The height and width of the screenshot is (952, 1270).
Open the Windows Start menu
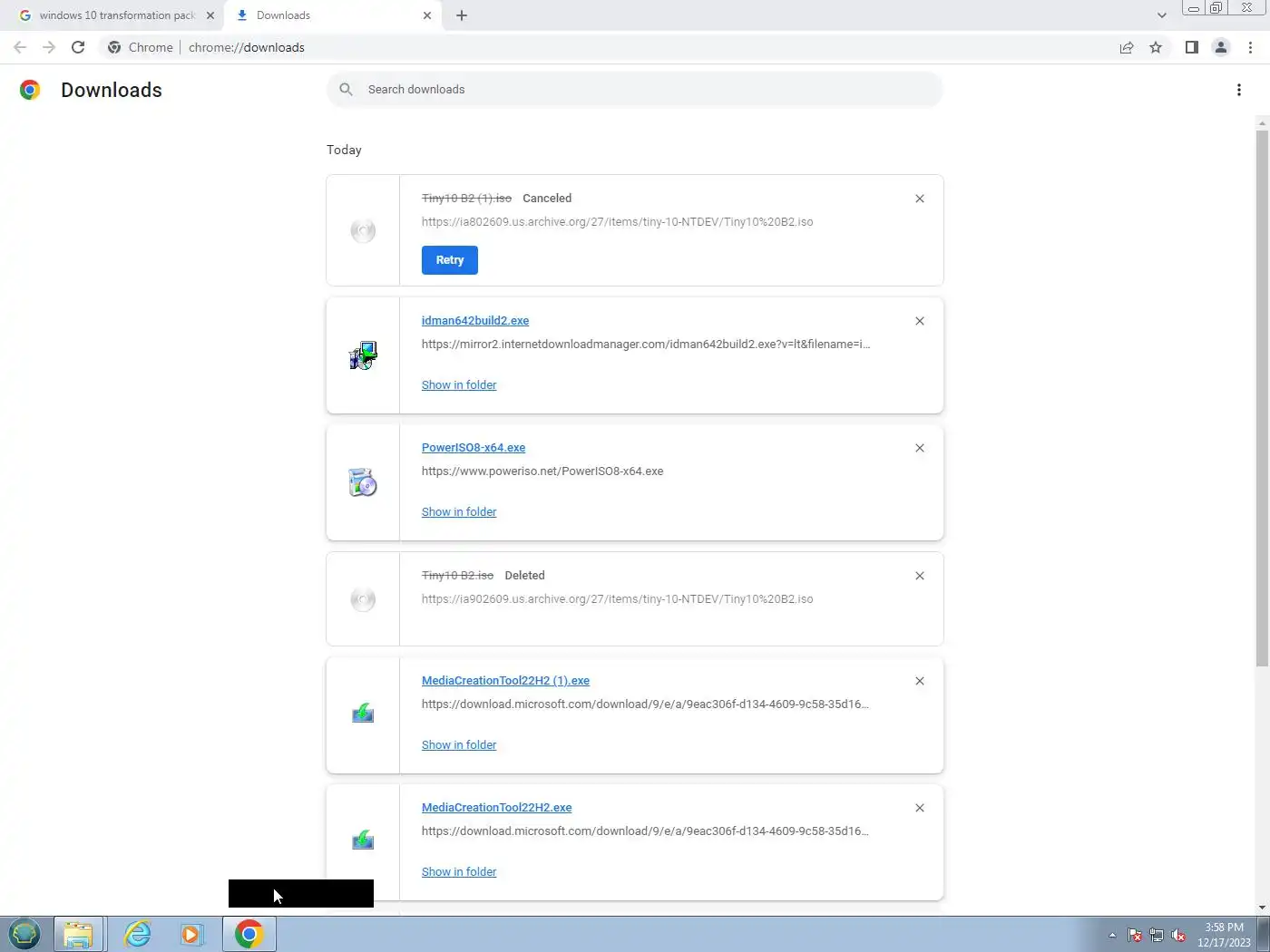(x=24, y=934)
